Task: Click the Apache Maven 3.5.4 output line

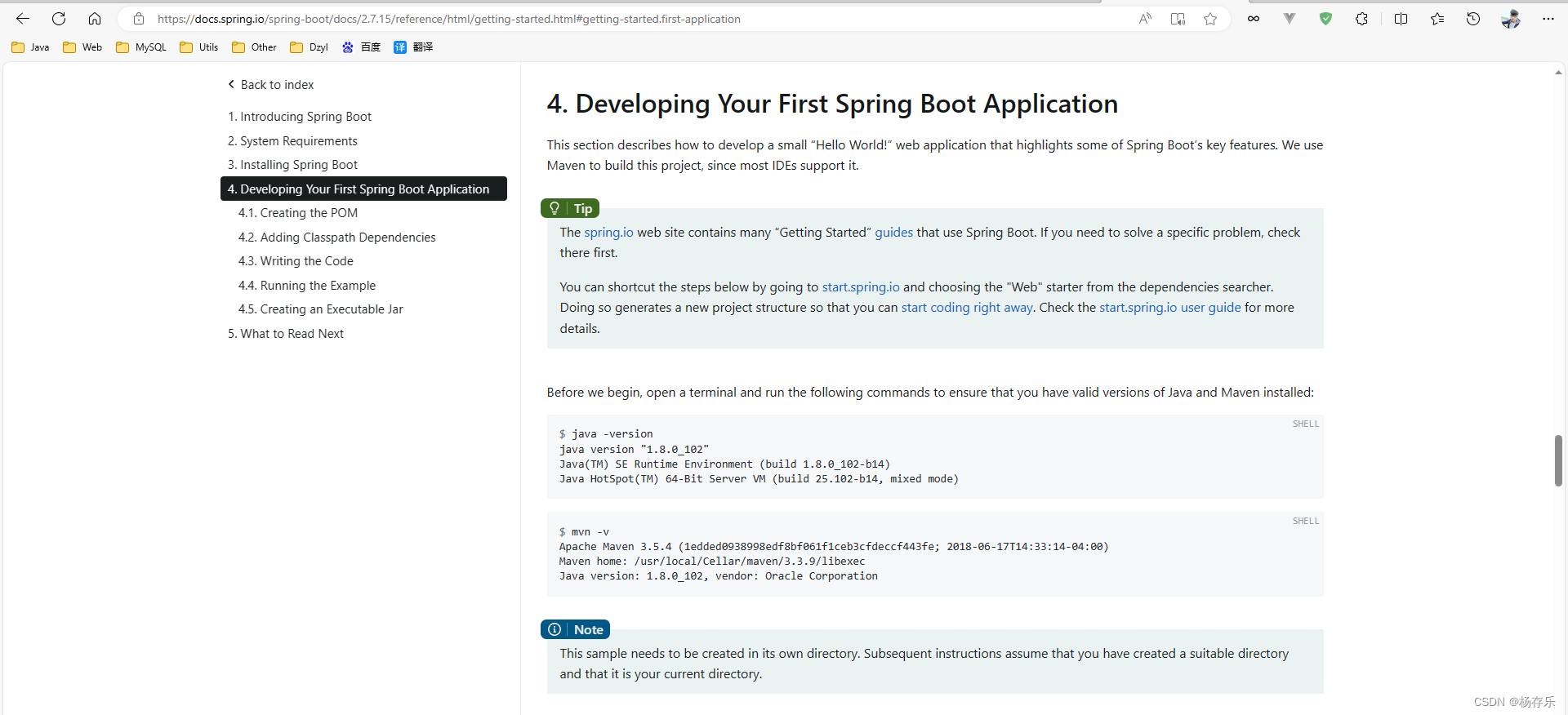Action: [x=833, y=547]
